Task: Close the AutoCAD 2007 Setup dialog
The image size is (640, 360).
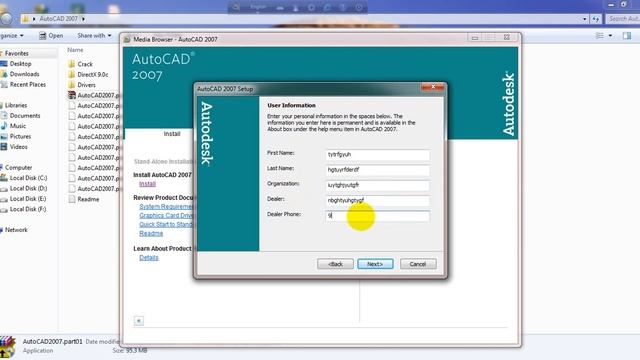Action: click(433, 87)
